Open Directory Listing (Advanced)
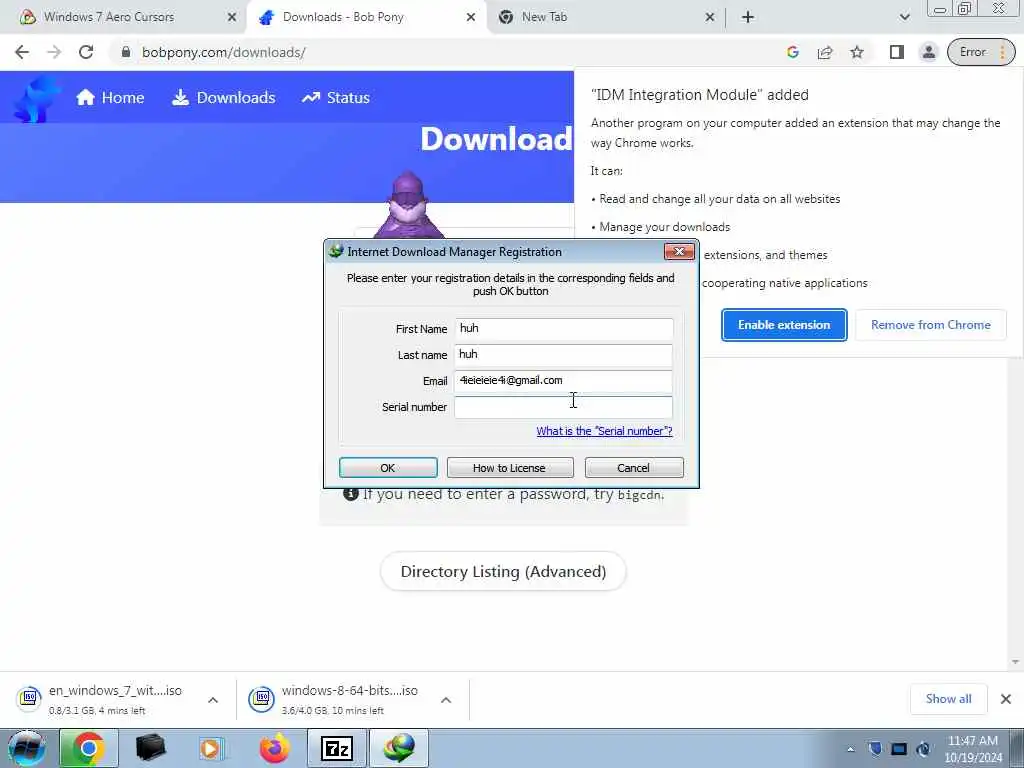The width and height of the screenshot is (1024, 768). (503, 571)
